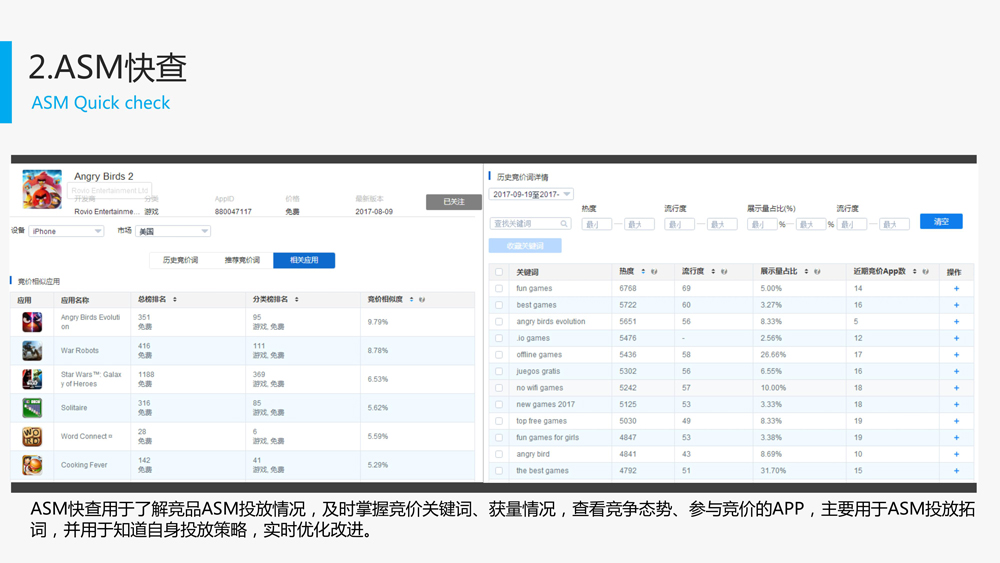Click the War Robots app icon
The width and height of the screenshot is (1000, 563).
tap(32, 351)
